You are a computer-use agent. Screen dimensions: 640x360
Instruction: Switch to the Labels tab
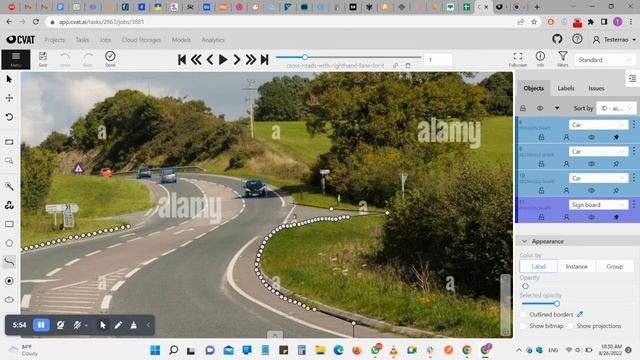(x=566, y=88)
